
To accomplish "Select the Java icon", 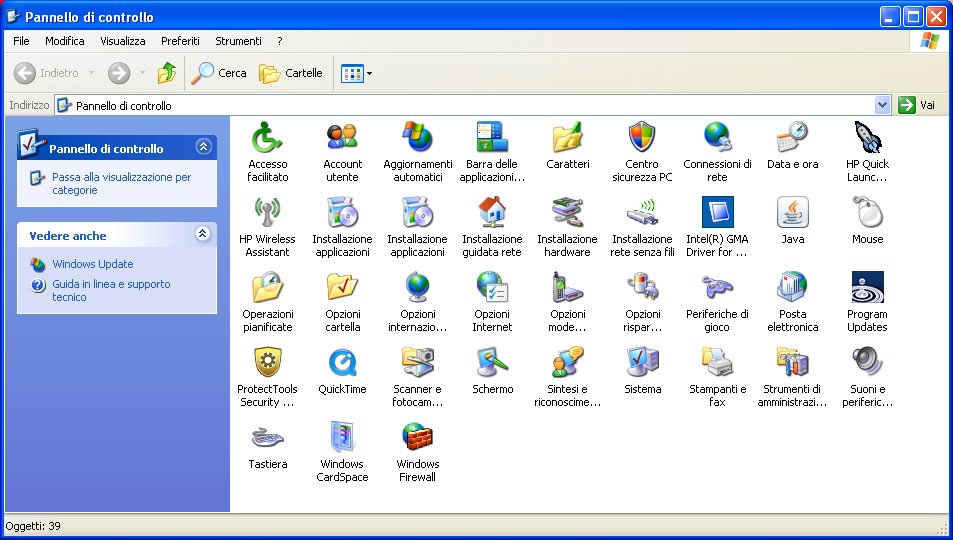I will (793, 212).
